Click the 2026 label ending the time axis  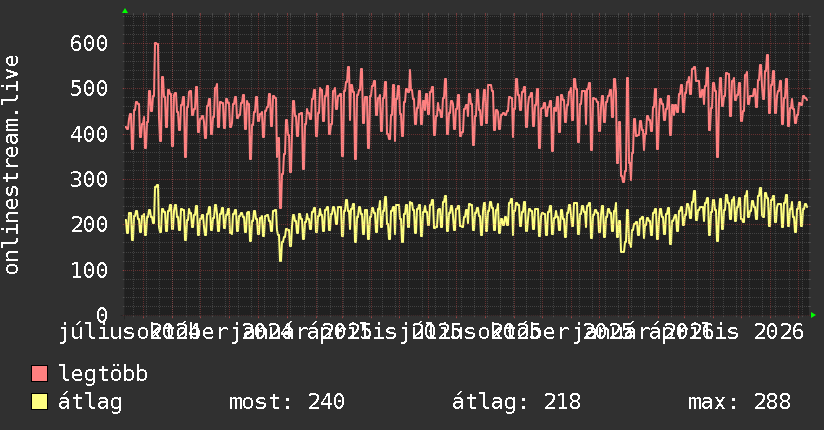click(x=779, y=332)
